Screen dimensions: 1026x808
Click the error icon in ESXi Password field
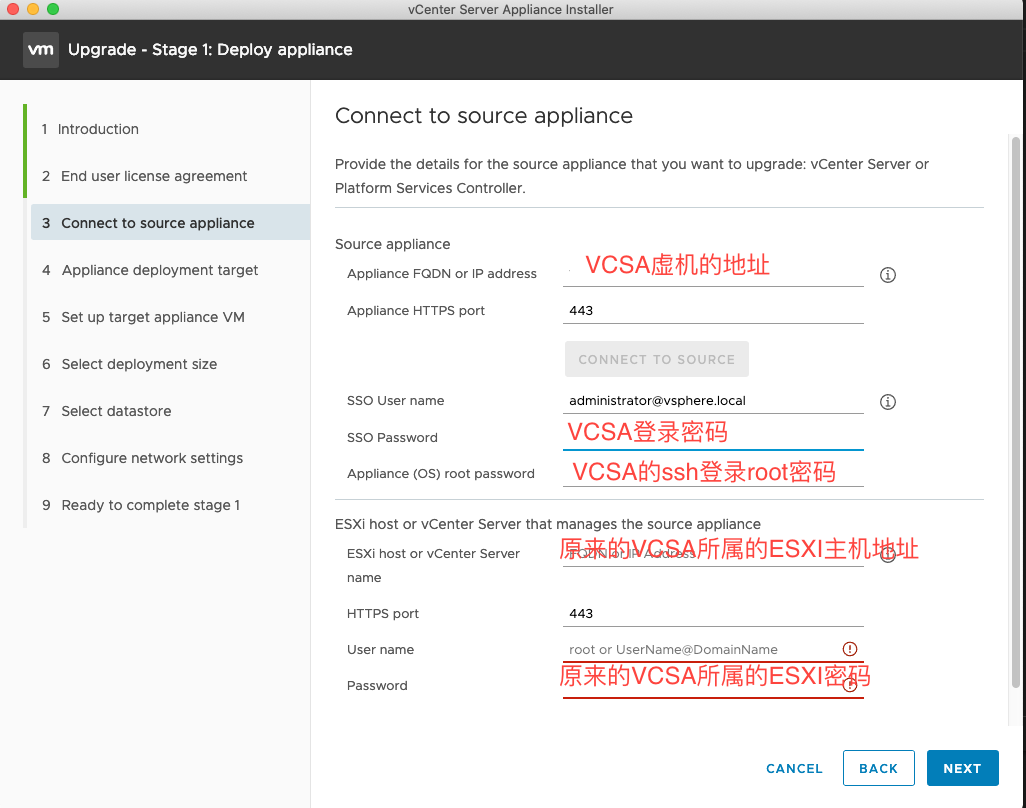(x=849, y=685)
